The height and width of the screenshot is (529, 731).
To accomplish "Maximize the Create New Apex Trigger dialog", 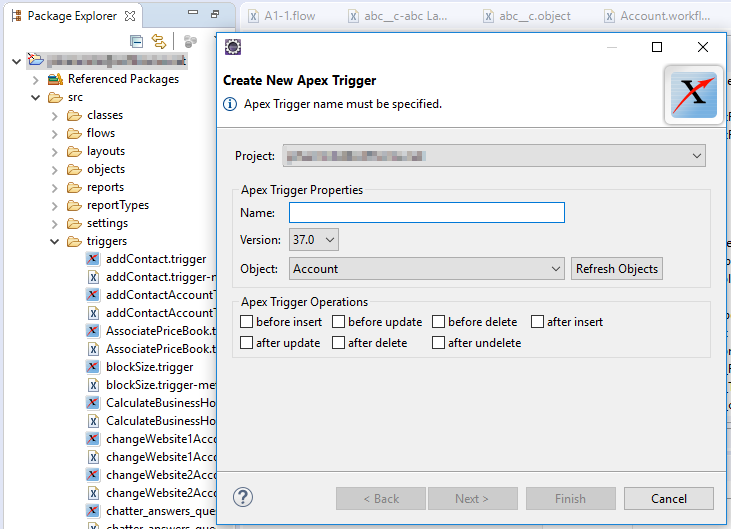I will [657, 47].
